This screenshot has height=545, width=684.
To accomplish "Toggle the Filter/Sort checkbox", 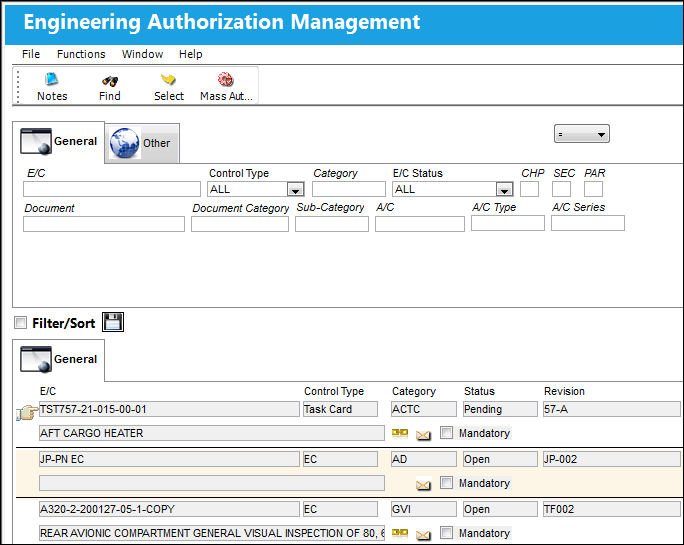I will pyautogui.click(x=20, y=322).
